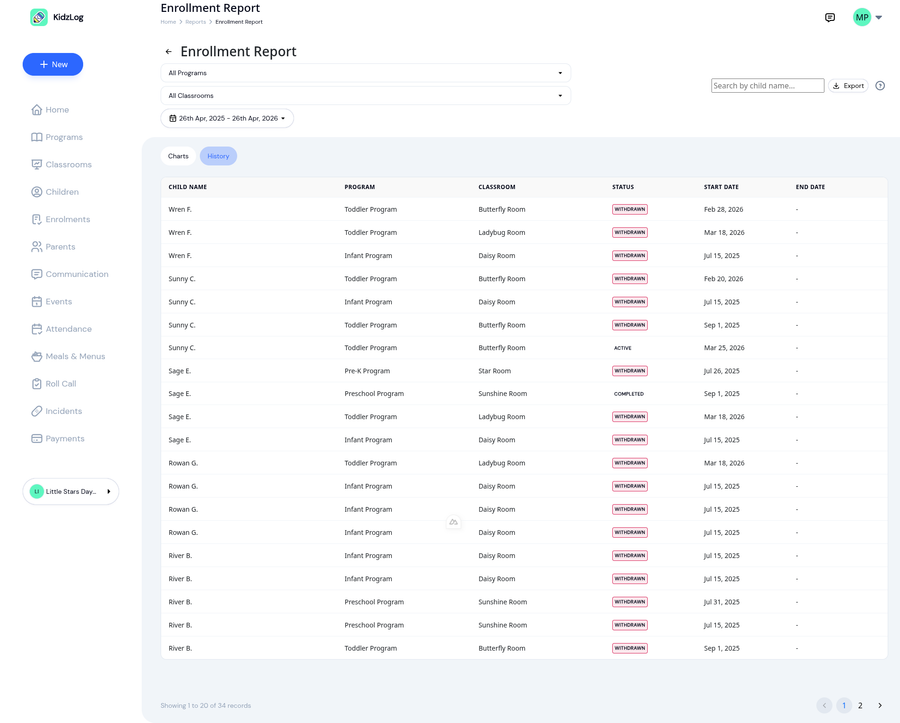Click the Mar 25, 2026 start date
This screenshot has height=723, width=900.
click(x=724, y=348)
